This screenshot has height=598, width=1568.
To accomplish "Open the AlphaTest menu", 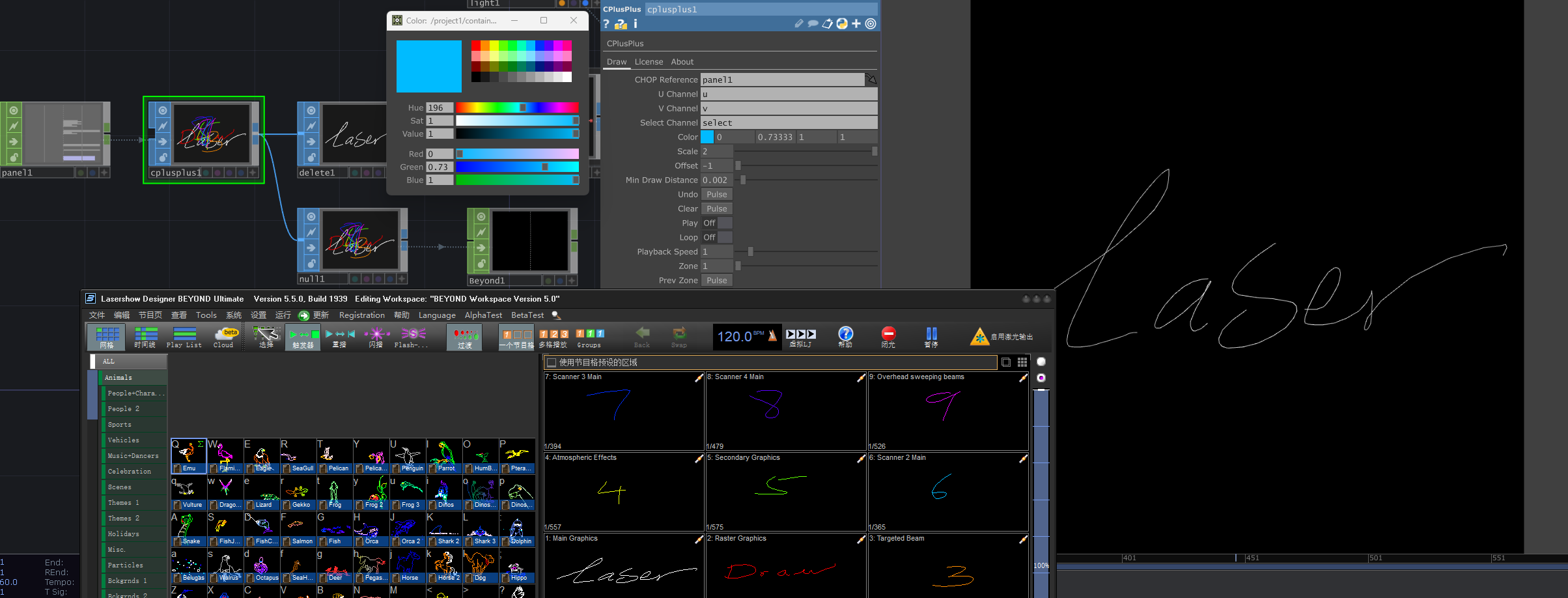I will point(483,315).
